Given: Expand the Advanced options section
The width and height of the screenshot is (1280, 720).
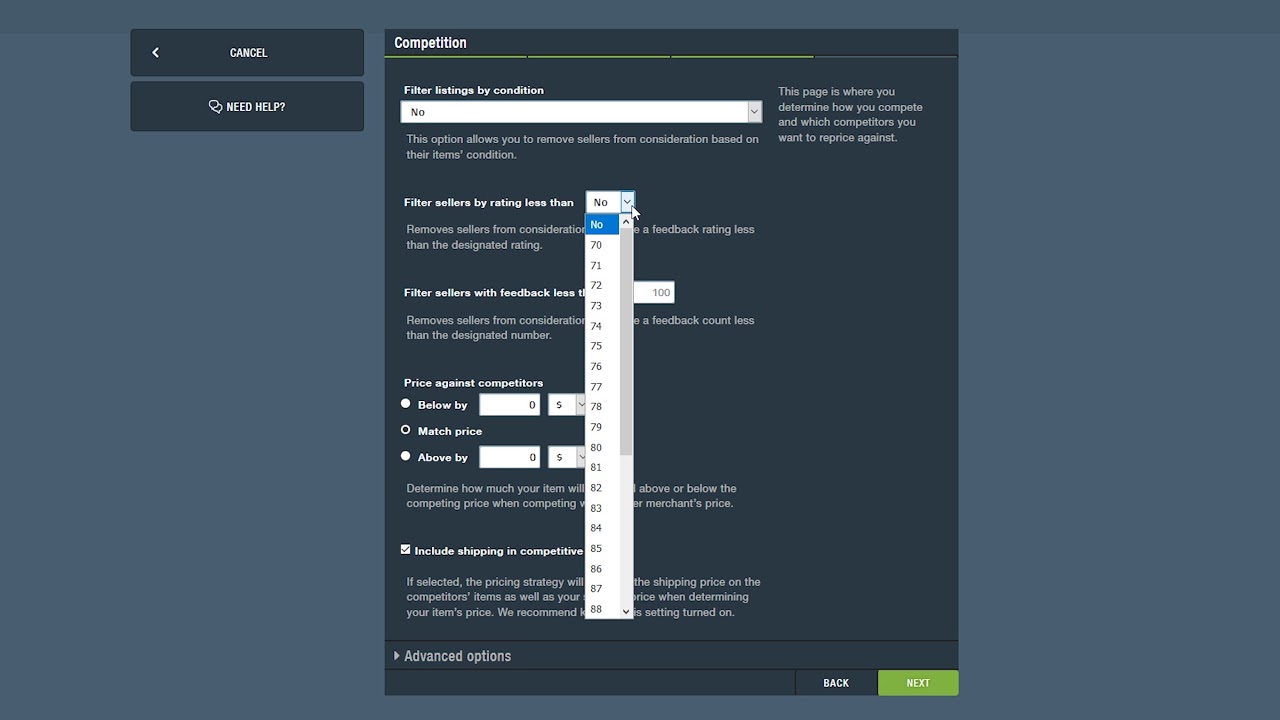Looking at the screenshot, I should 453,656.
